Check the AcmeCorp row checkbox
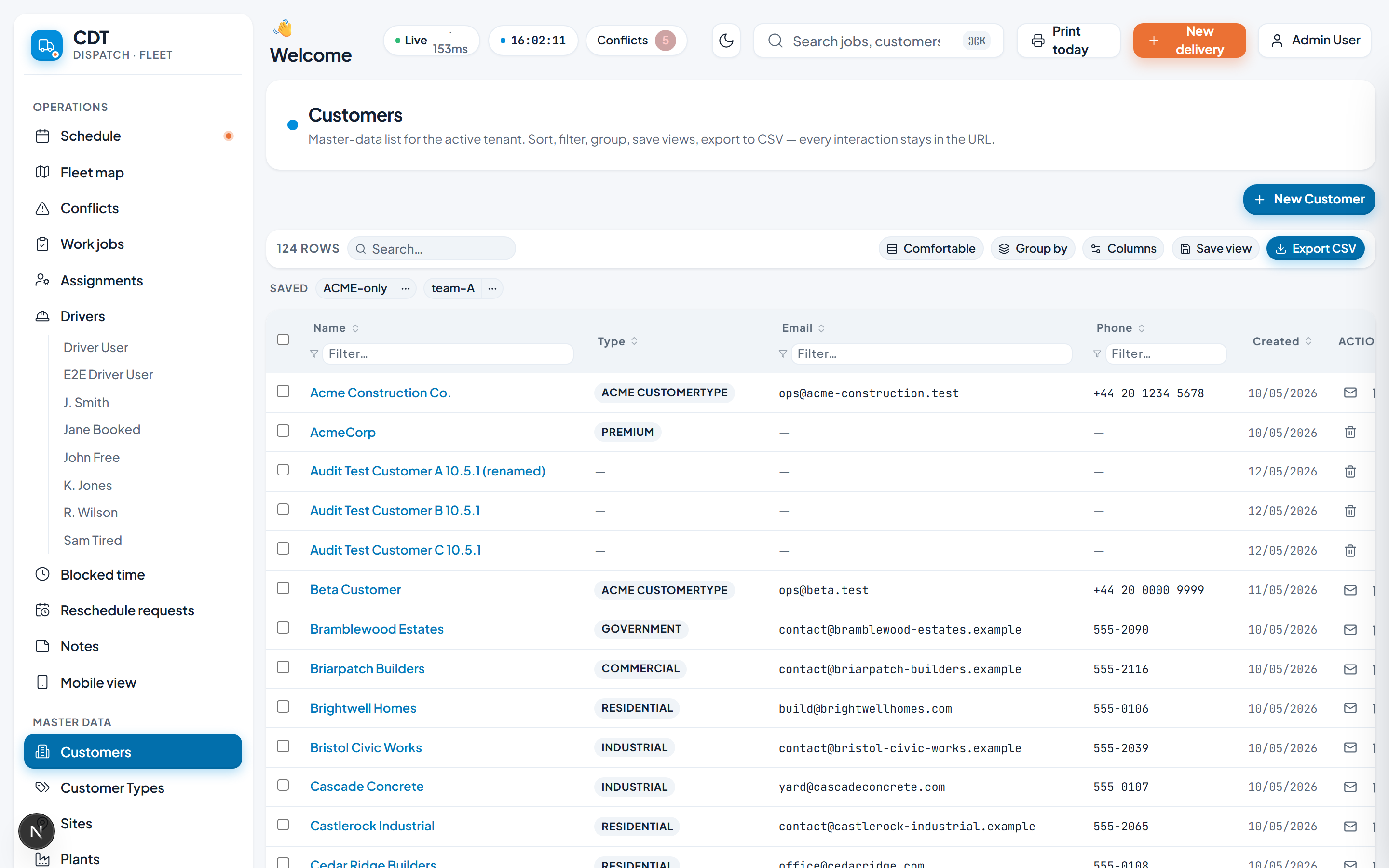 [283, 431]
